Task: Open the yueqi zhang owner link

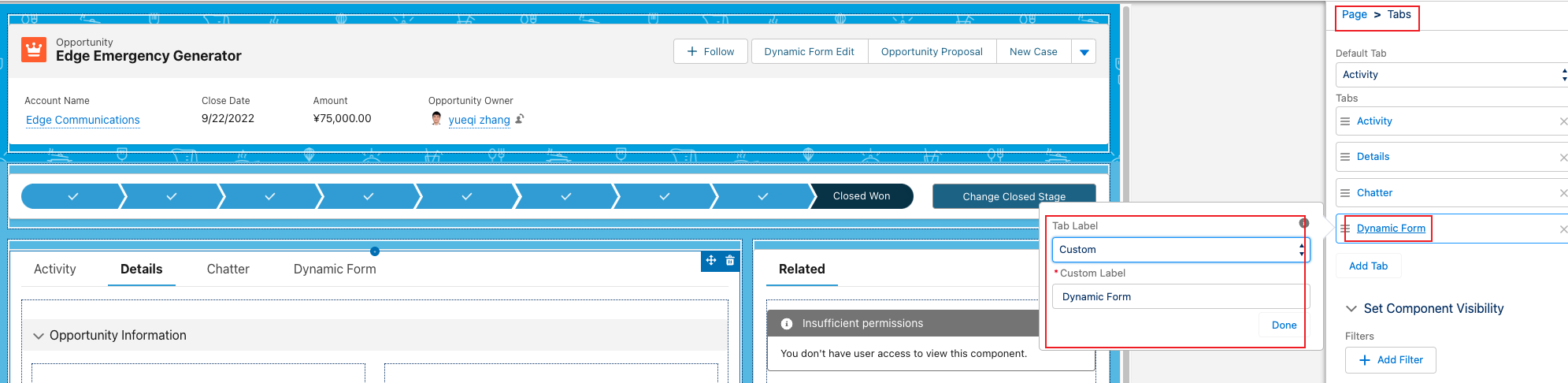Action: pyautogui.click(x=480, y=120)
